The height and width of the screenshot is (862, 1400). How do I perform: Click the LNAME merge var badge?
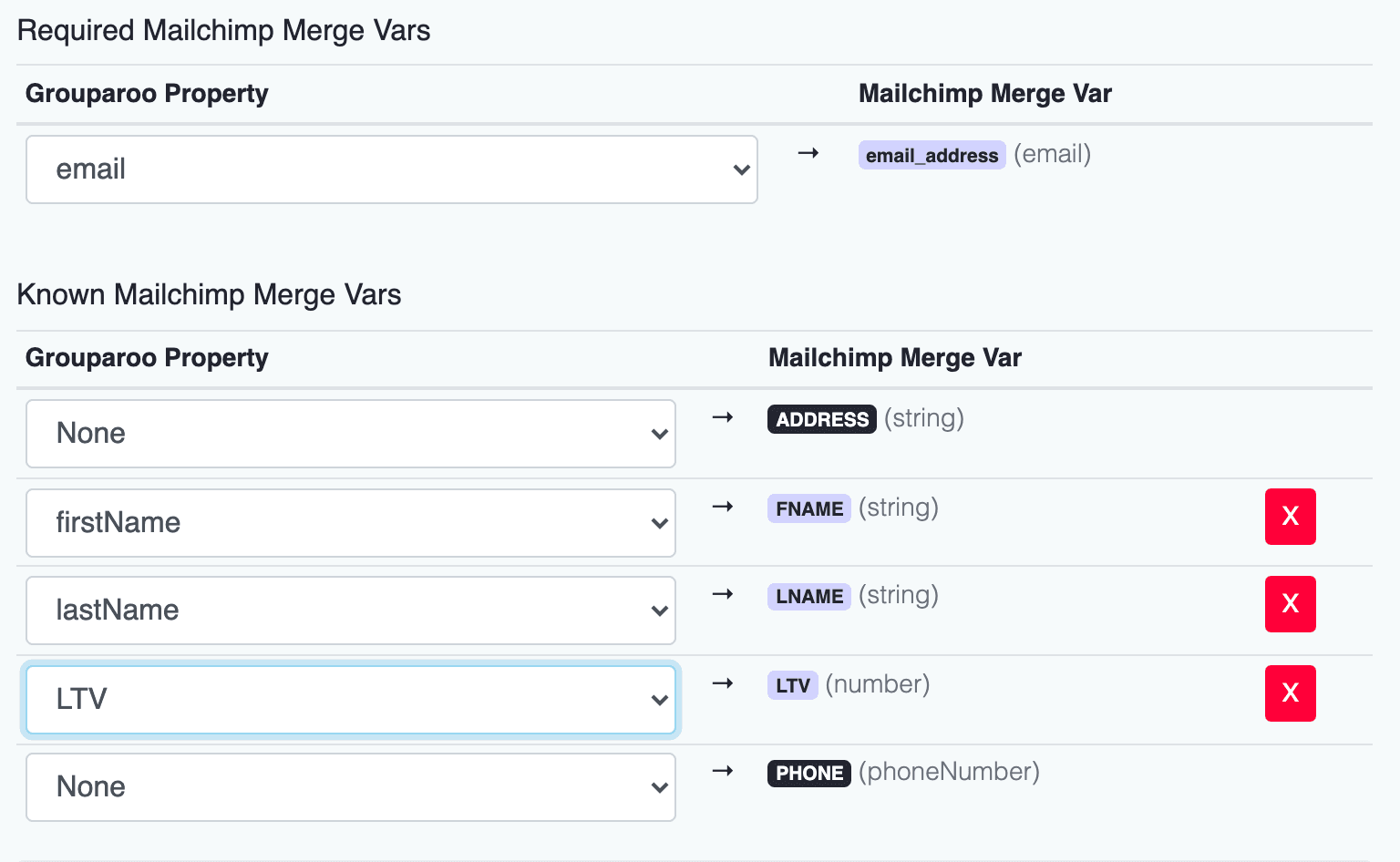(x=809, y=596)
